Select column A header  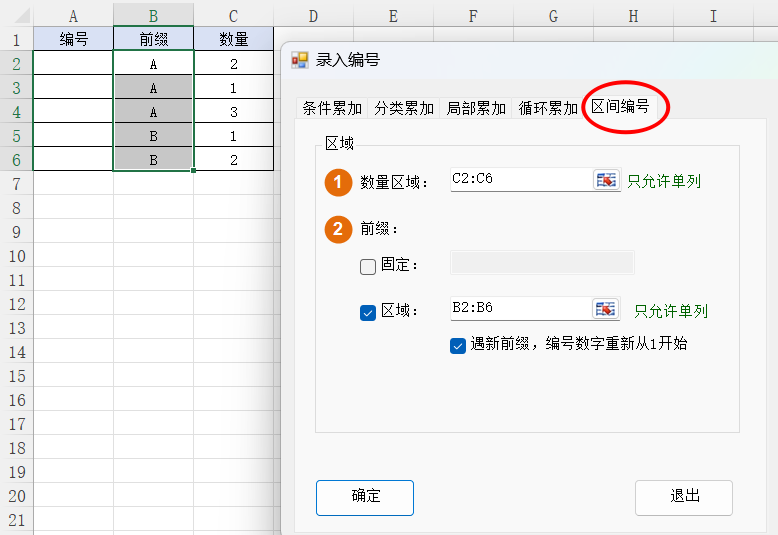click(x=73, y=16)
